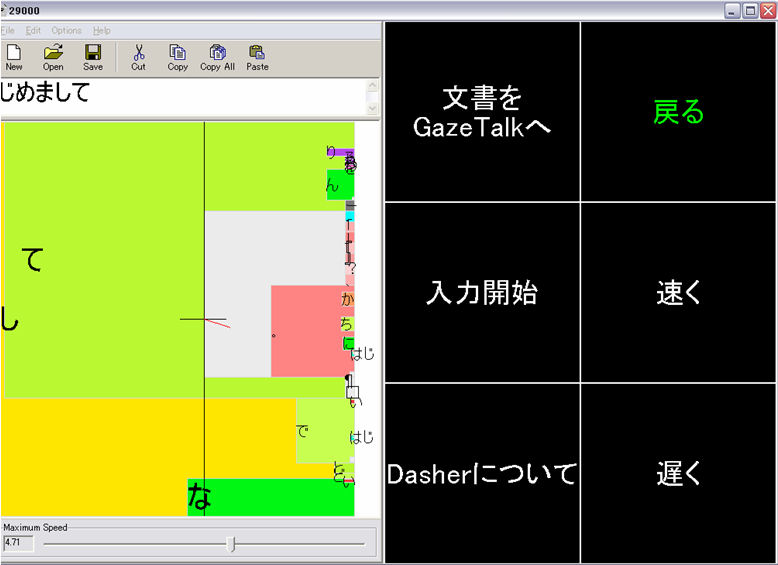778x565 pixels.
Task: Open the Edit menu
Action: [34, 31]
